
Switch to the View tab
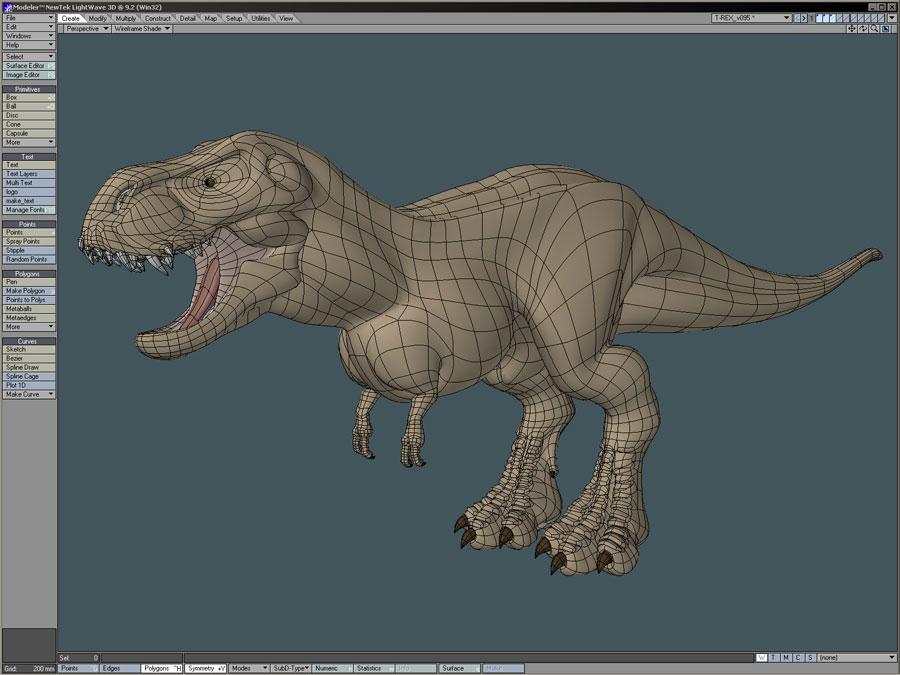point(286,18)
